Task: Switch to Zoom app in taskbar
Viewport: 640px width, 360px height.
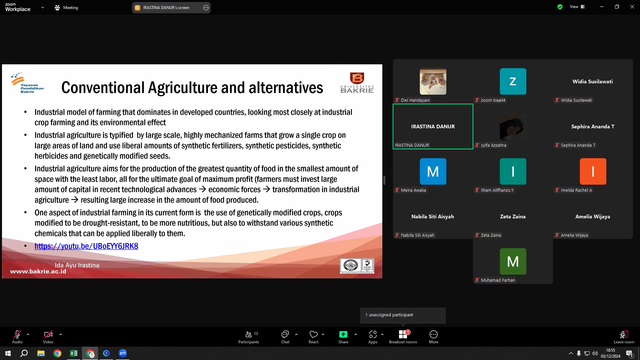Action: (x=123, y=353)
